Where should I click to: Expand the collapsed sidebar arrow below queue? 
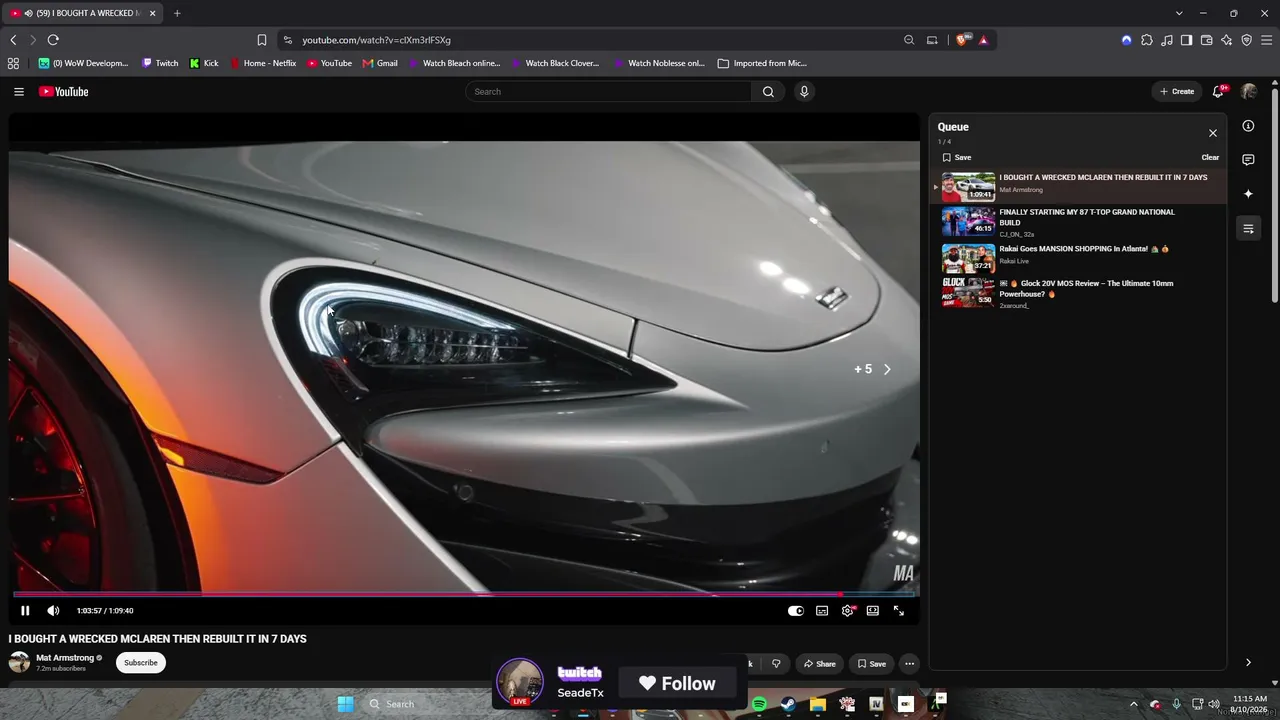(x=1248, y=663)
